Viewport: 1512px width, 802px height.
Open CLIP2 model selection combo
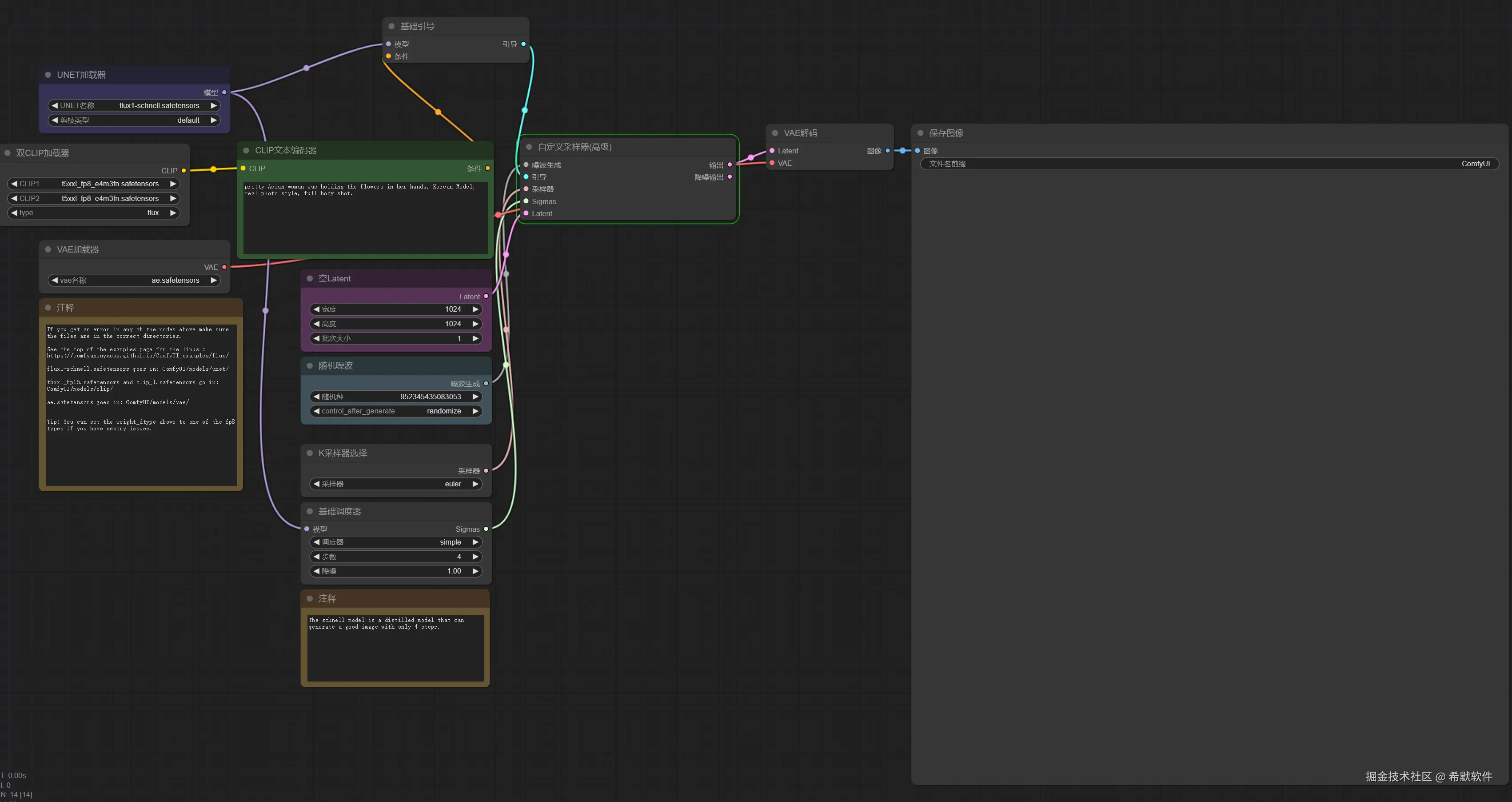(x=94, y=198)
